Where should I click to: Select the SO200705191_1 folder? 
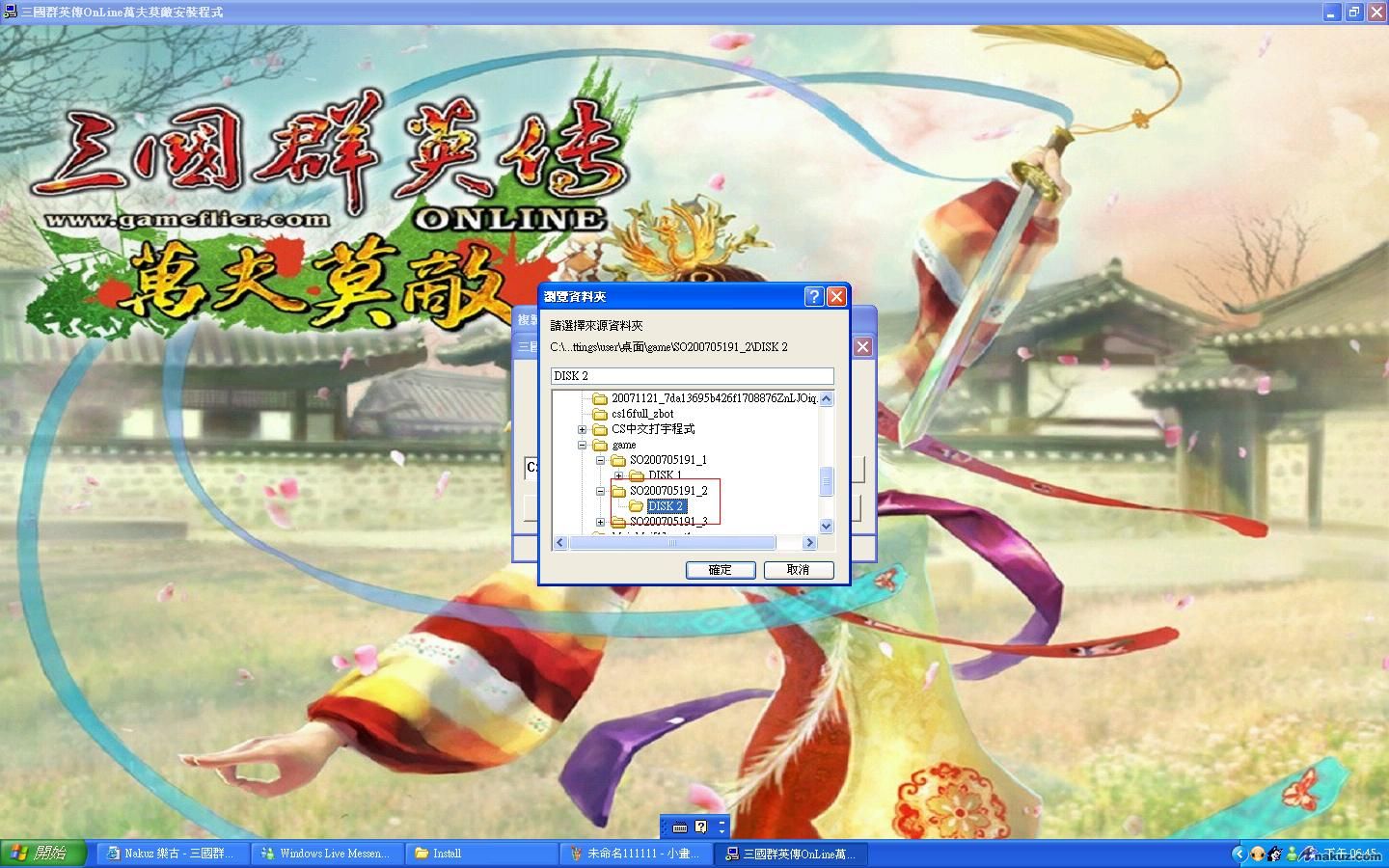tap(668, 460)
